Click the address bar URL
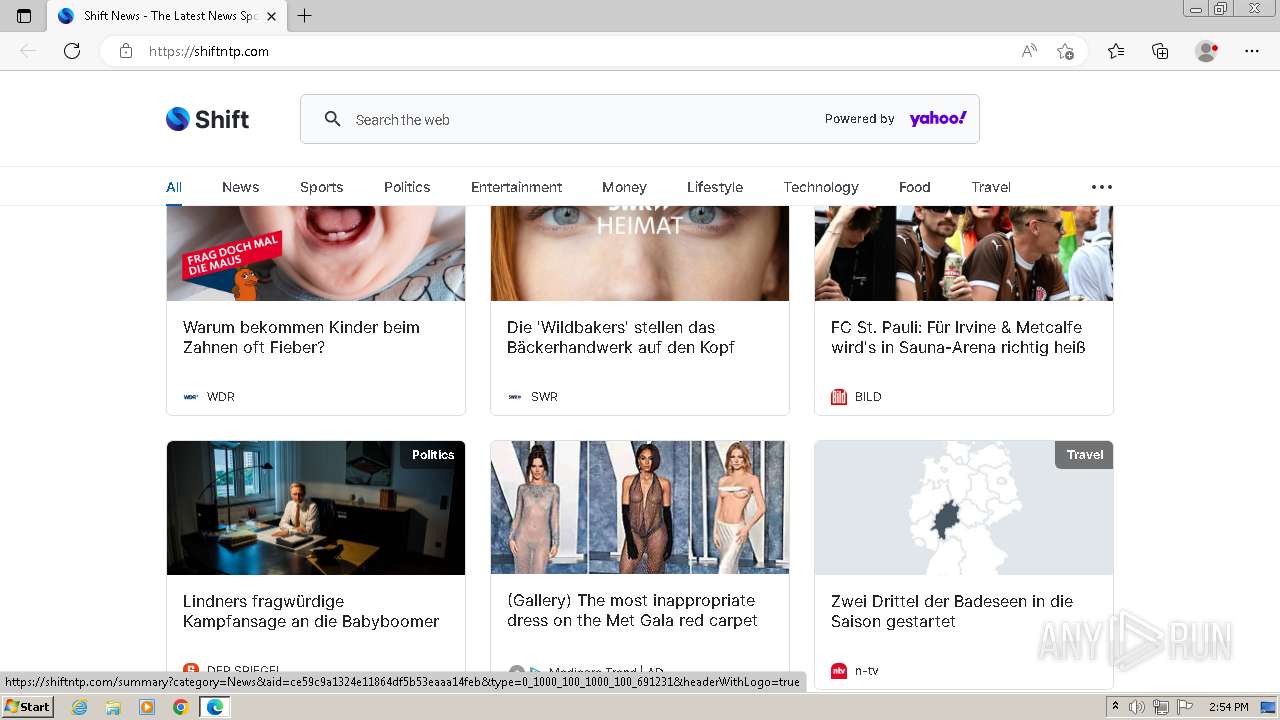The height and width of the screenshot is (720, 1280). [209, 51]
